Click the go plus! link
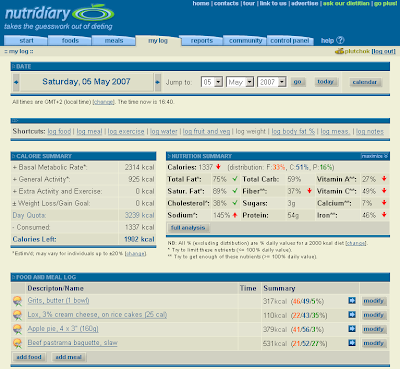This screenshot has height=369, width=400. click(386, 3)
